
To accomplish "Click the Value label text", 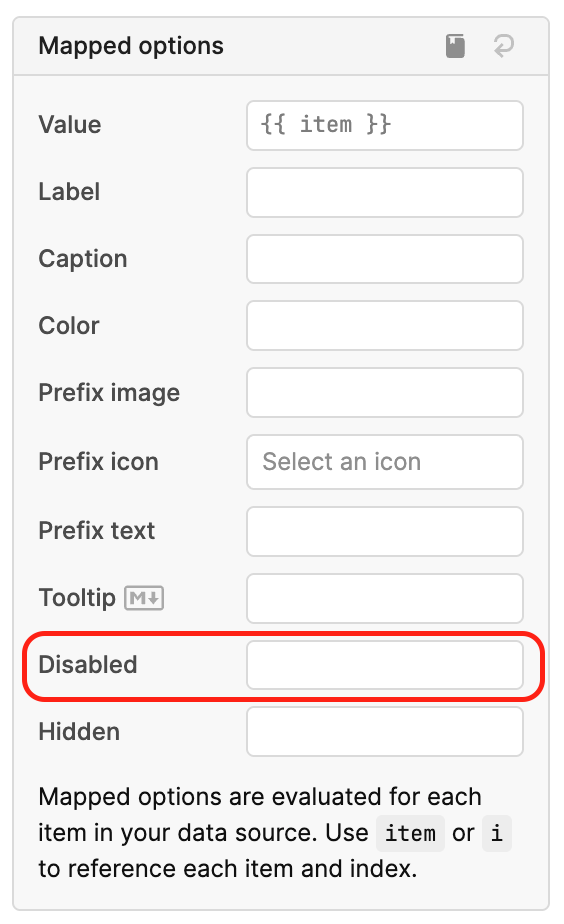I will (x=70, y=125).
